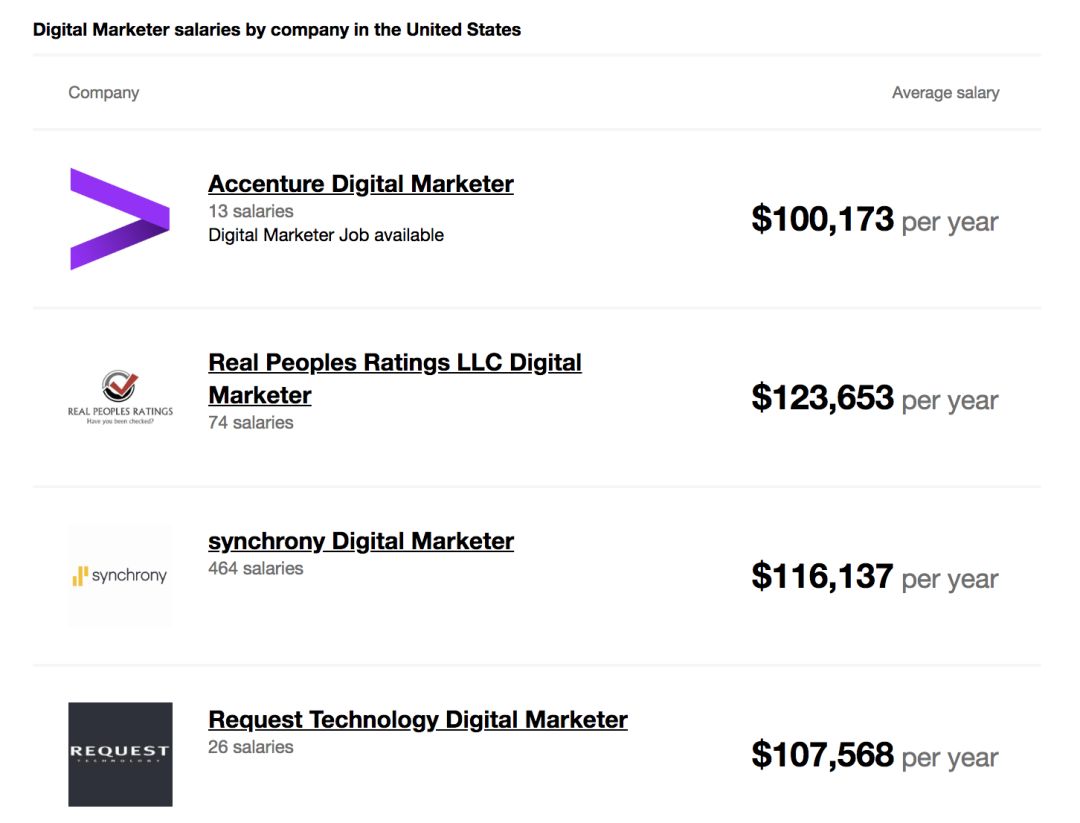This screenshot has width=1080, height=823.
Task: Open the synchrony Digital Marketer link
Action: 360,541
